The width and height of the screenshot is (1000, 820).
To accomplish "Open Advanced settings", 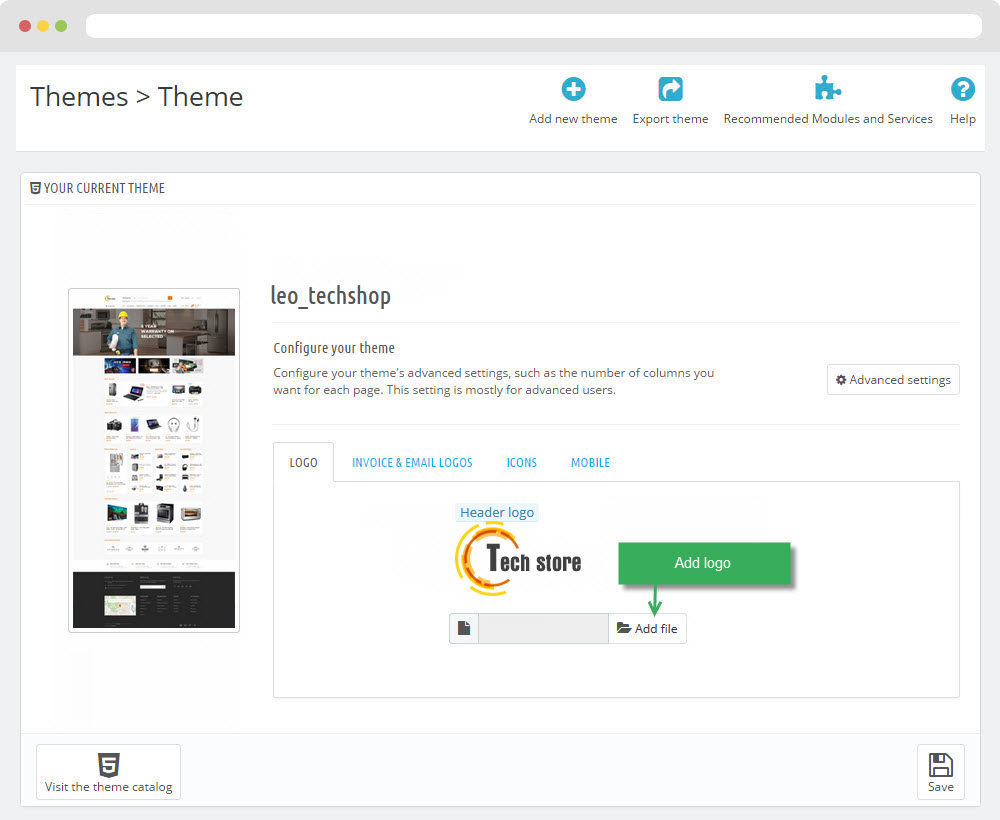I will [893, 379].
